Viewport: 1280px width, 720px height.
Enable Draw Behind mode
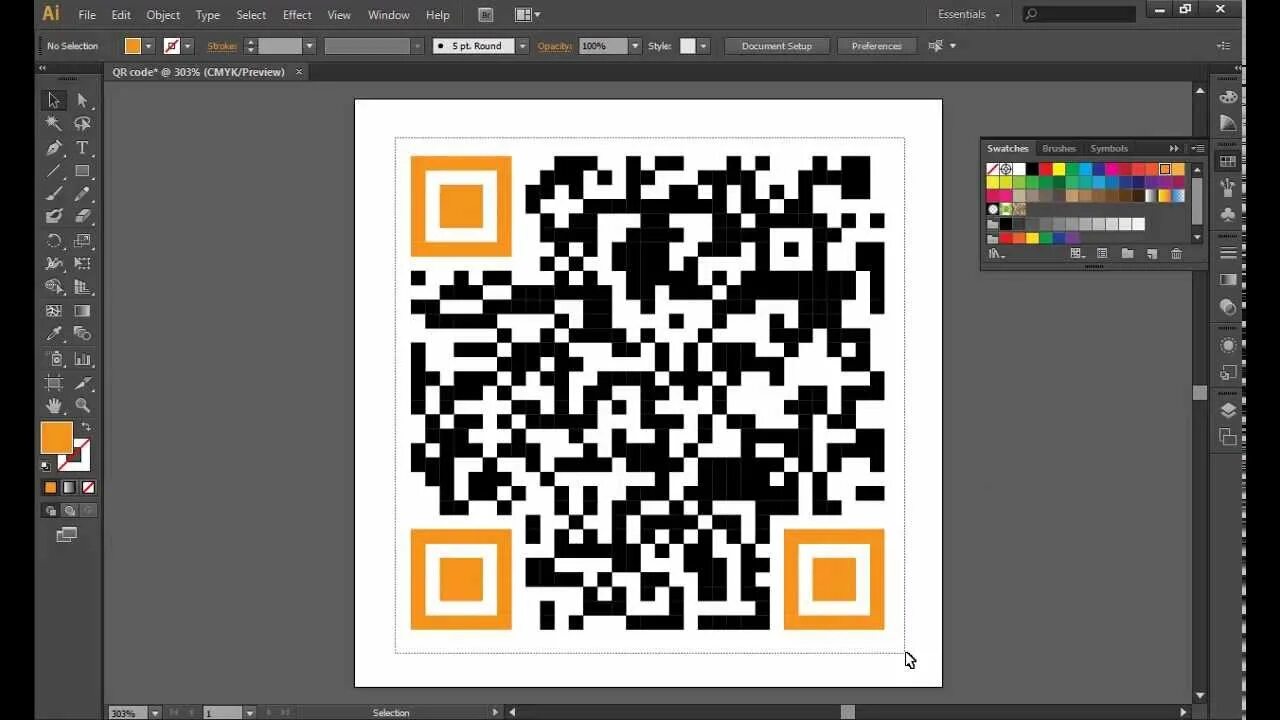(69, 511)
